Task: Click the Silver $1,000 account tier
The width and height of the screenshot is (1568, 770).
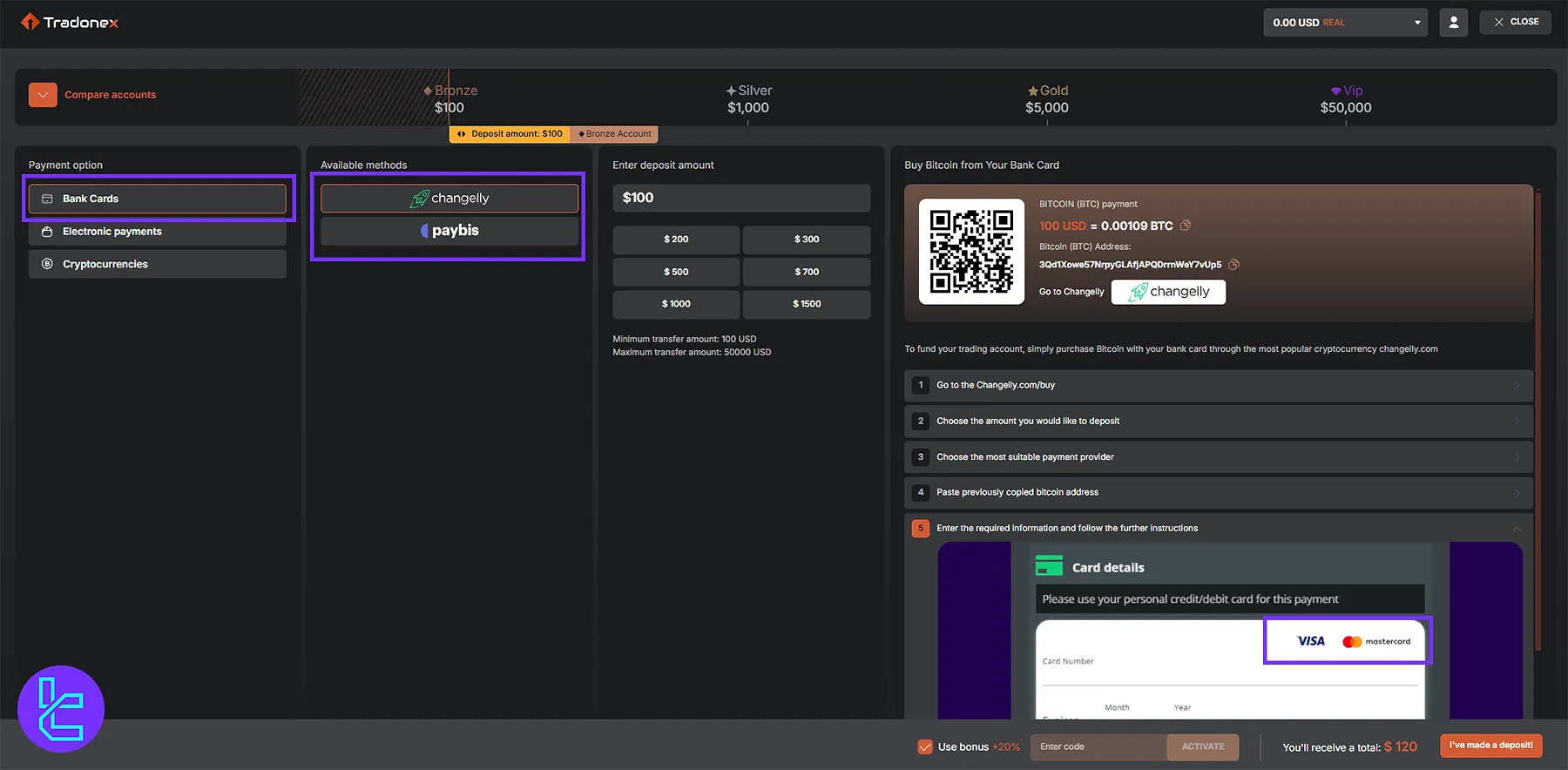Action: tap(748, 99)
